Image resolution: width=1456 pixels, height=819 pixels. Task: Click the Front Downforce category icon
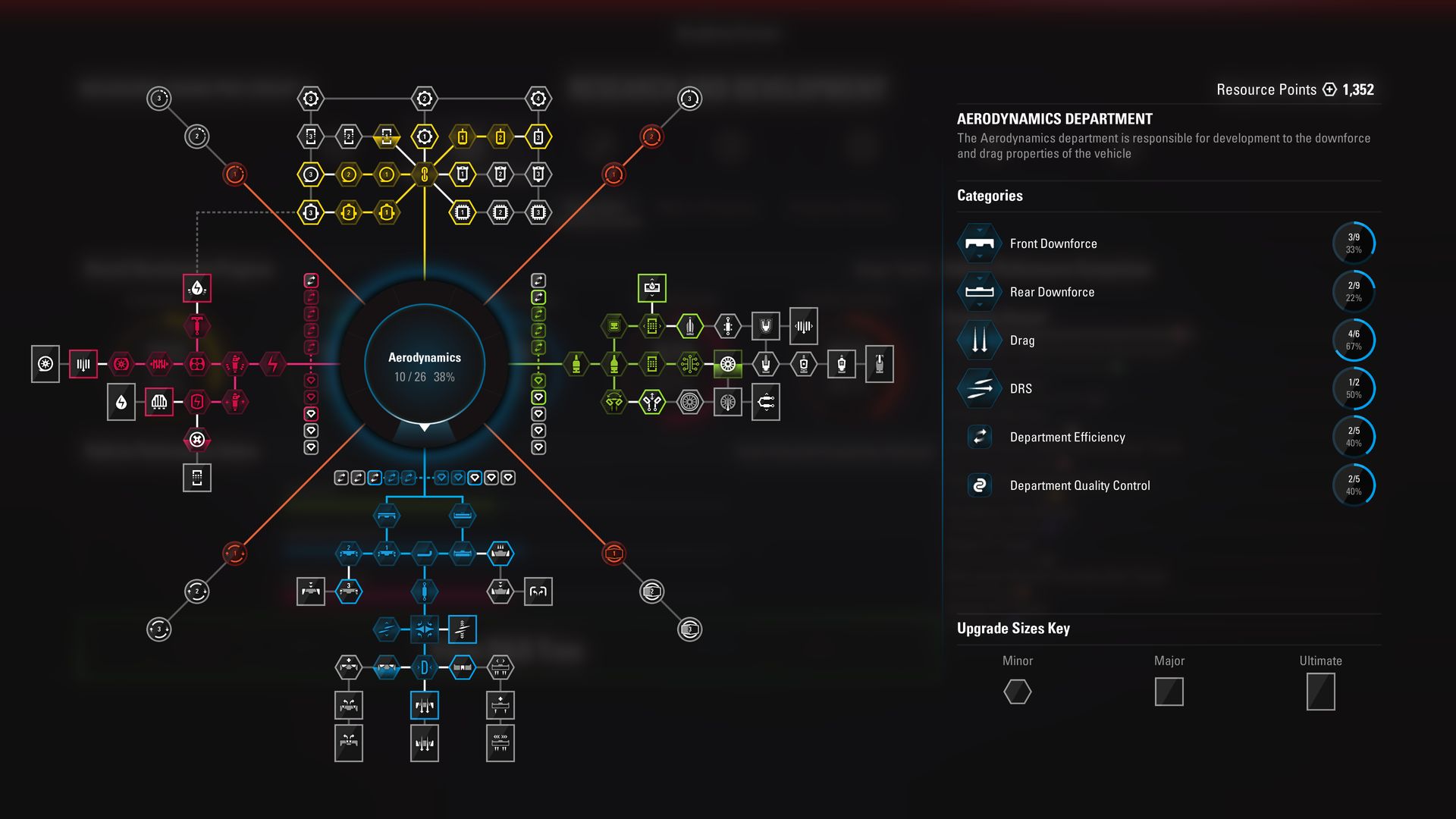[979, 243]
